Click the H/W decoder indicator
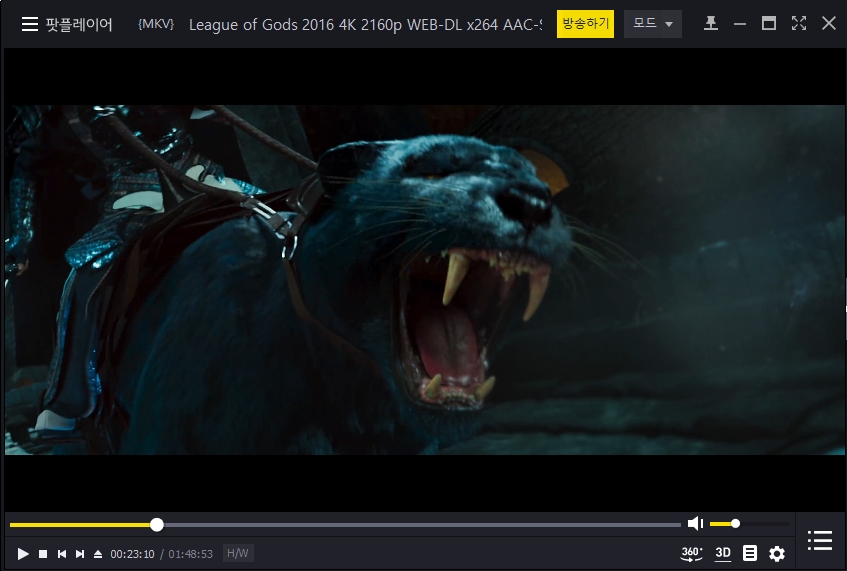This screenshot has width=847, height=571. coord(237,553)
